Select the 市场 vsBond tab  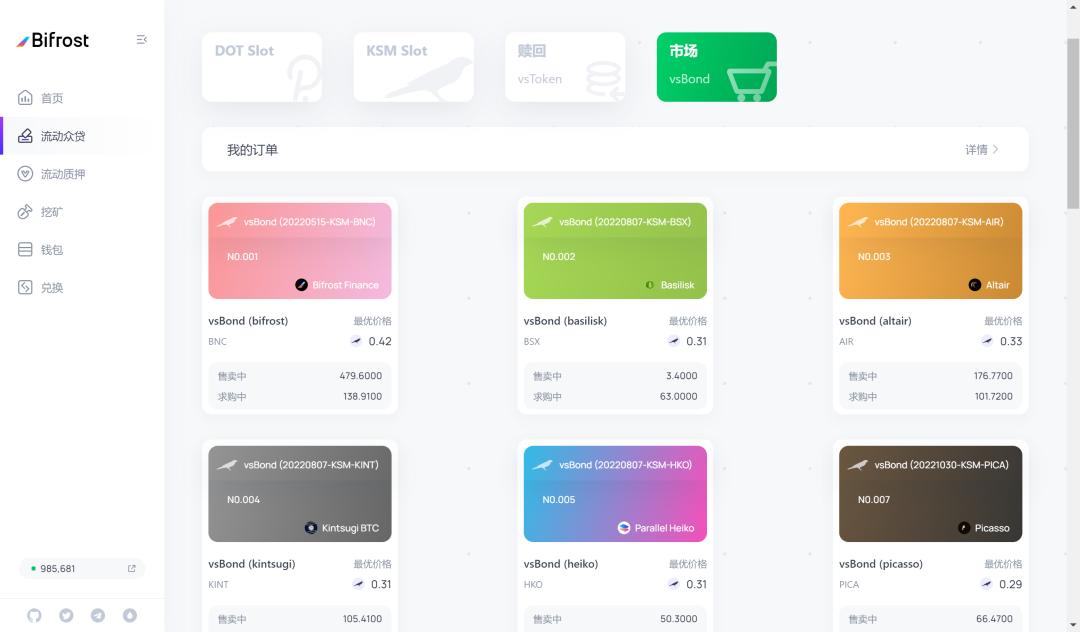pos(716,67)
